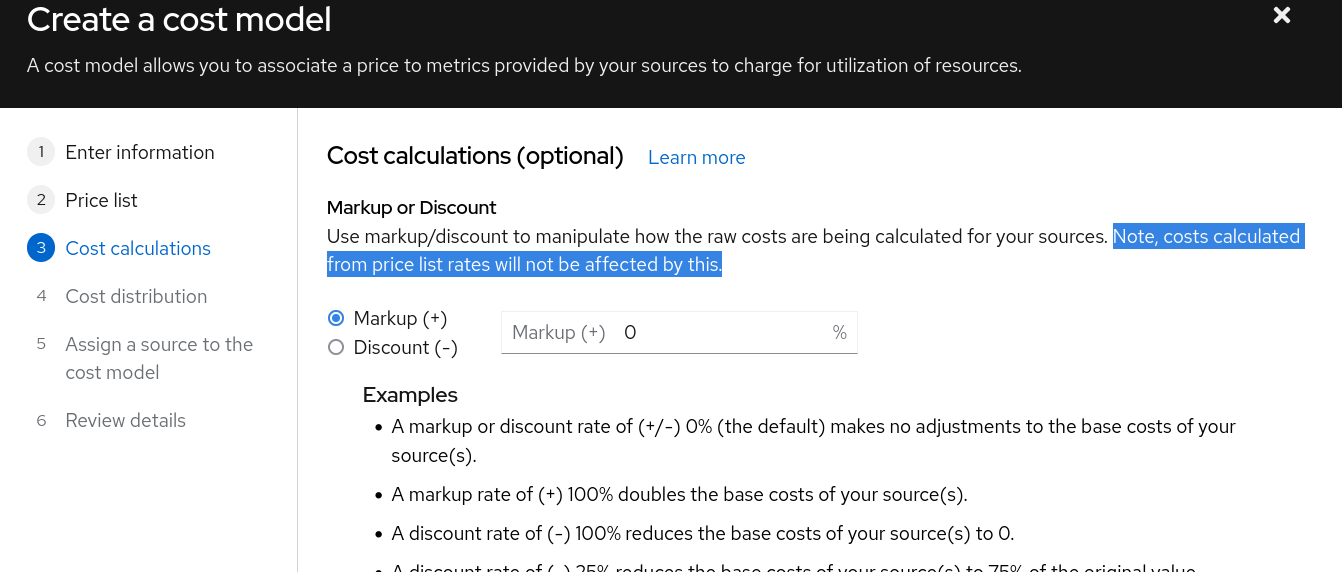This screenshot has width=1342, height=572.
Task: Click the step 2 number badge
Action: click(41, 200)
